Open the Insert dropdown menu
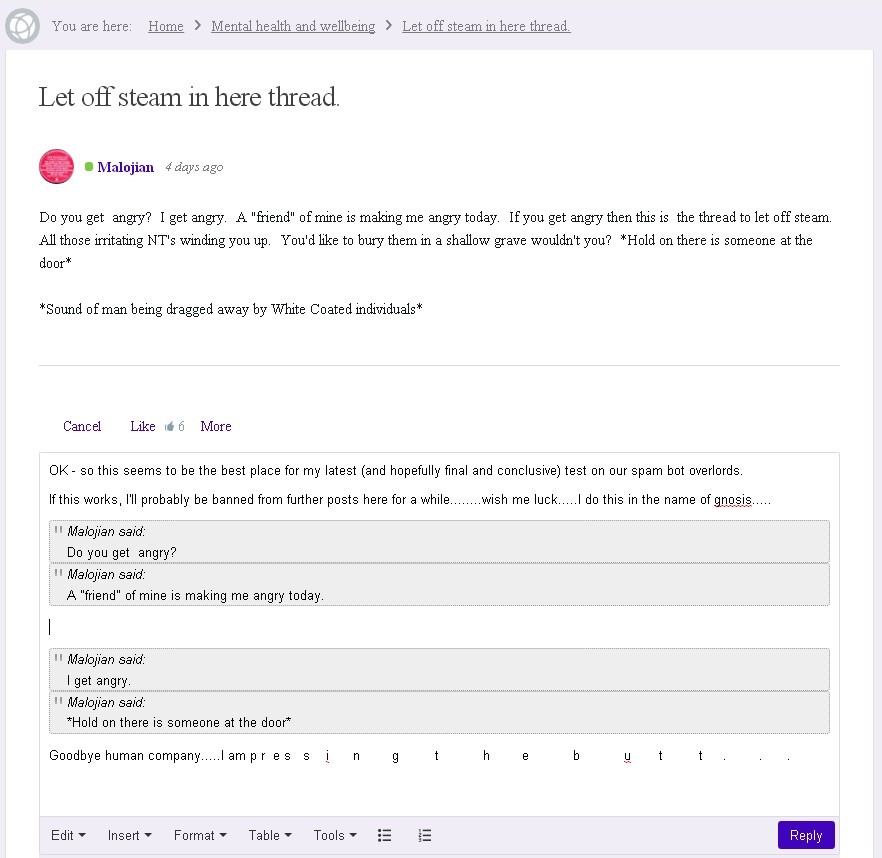 coord(129,836)
